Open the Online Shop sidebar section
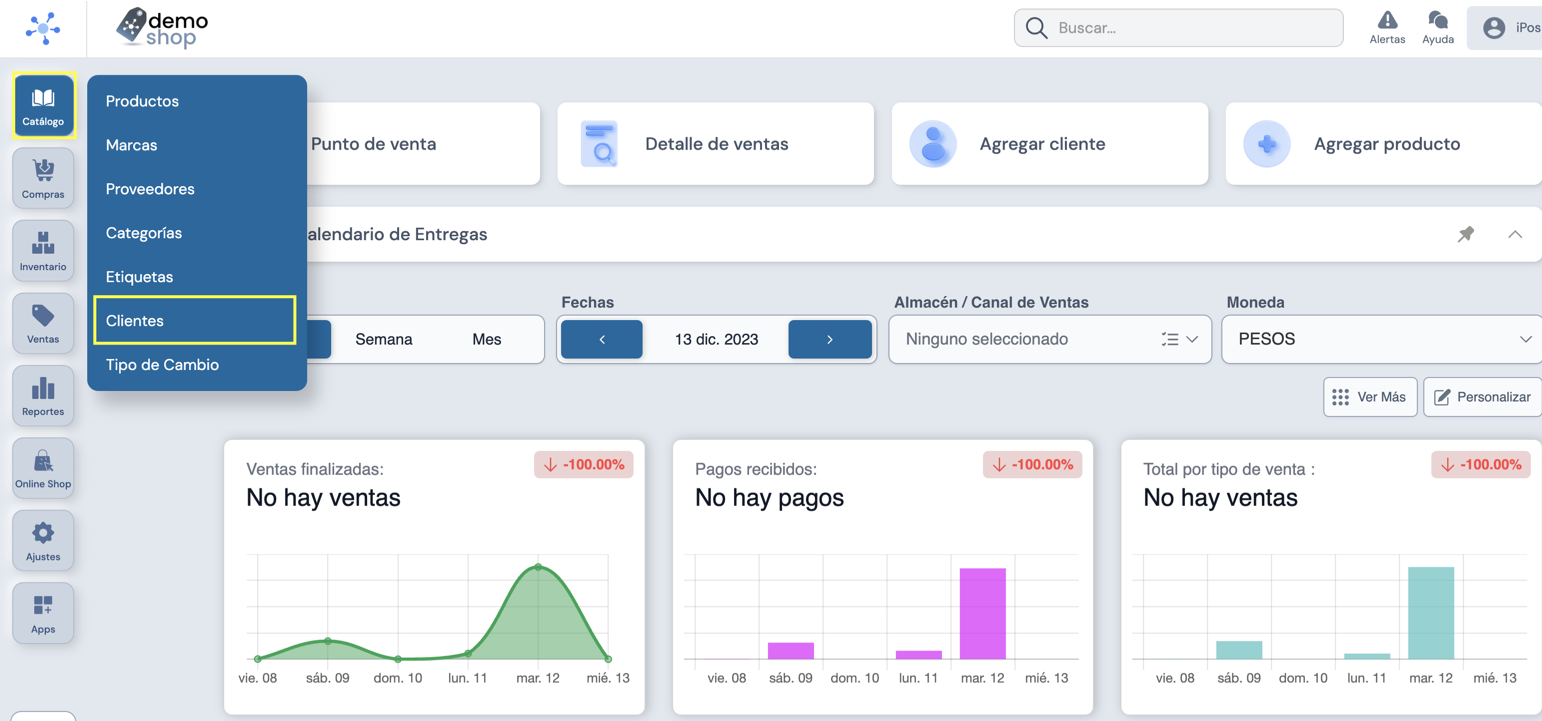This screenshot has width=1542, height=721. tap(43, 469)
